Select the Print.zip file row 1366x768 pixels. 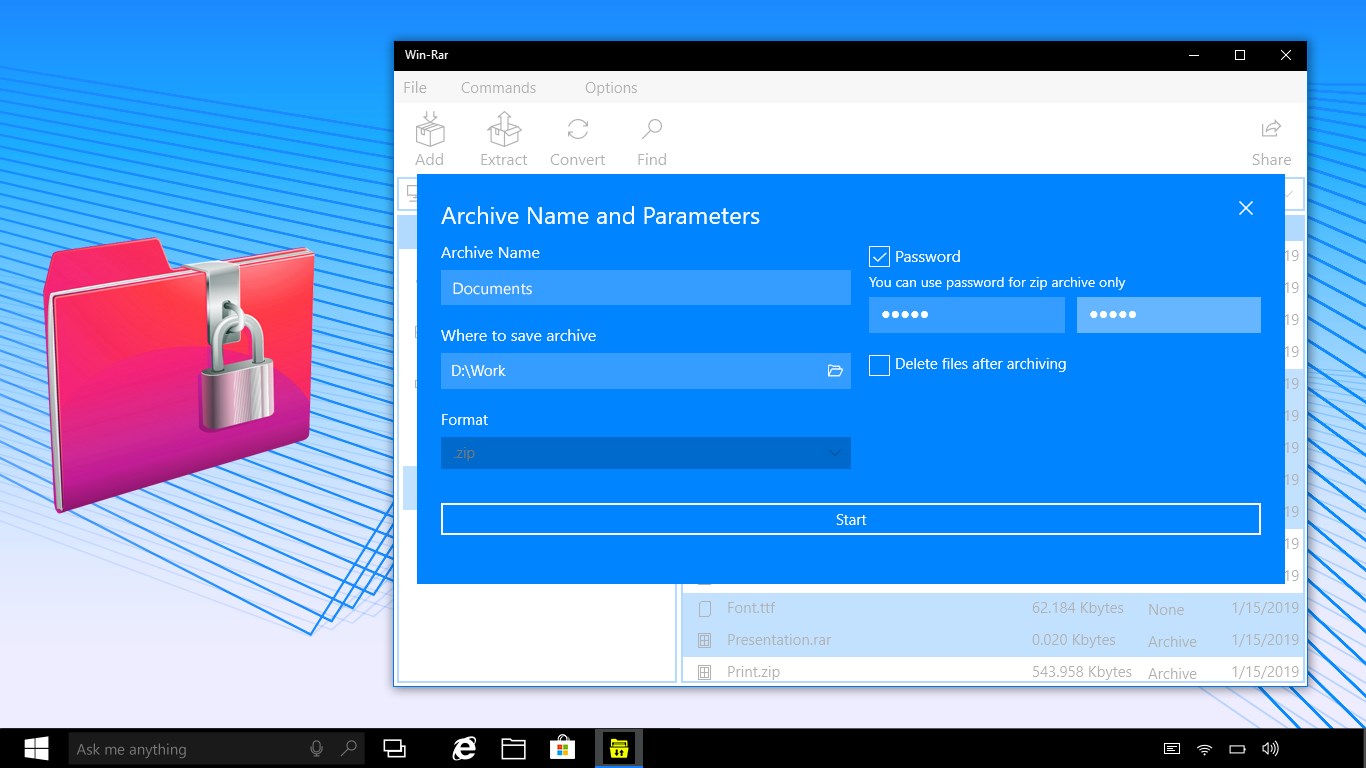pos(993,672)
